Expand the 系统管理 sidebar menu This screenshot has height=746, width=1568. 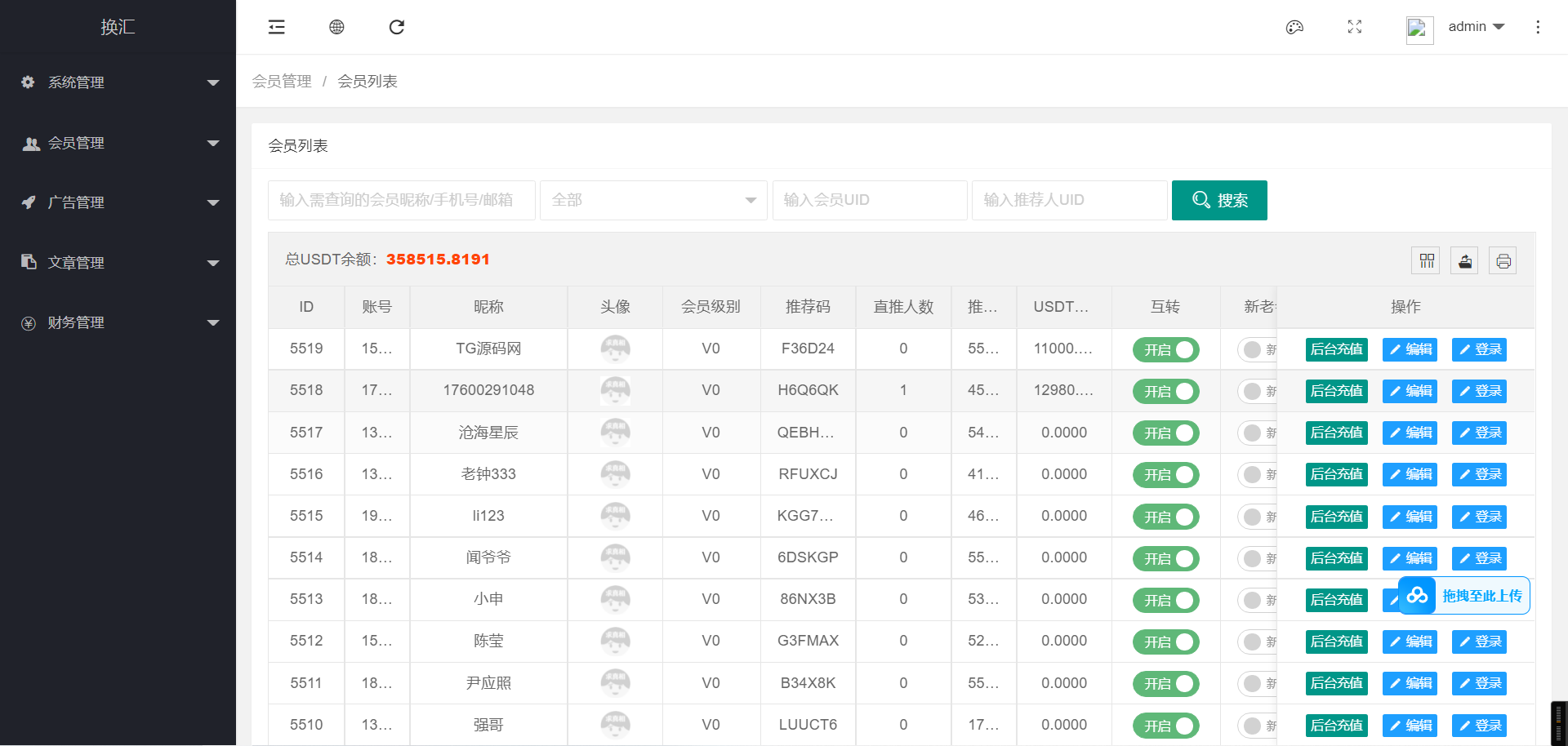pos(118,82)
